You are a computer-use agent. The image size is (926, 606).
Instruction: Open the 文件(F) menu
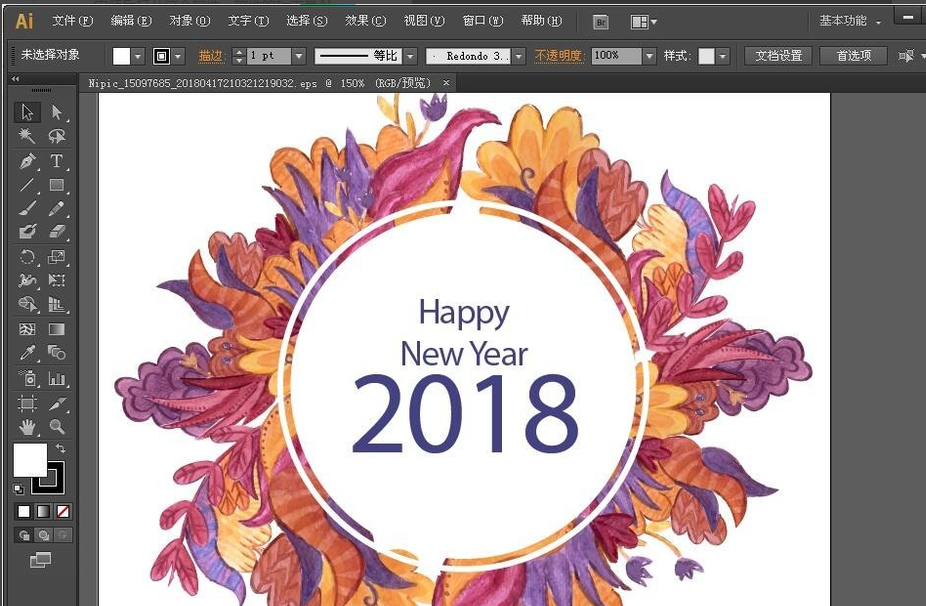pyautogui.click(x=72, y=21)
